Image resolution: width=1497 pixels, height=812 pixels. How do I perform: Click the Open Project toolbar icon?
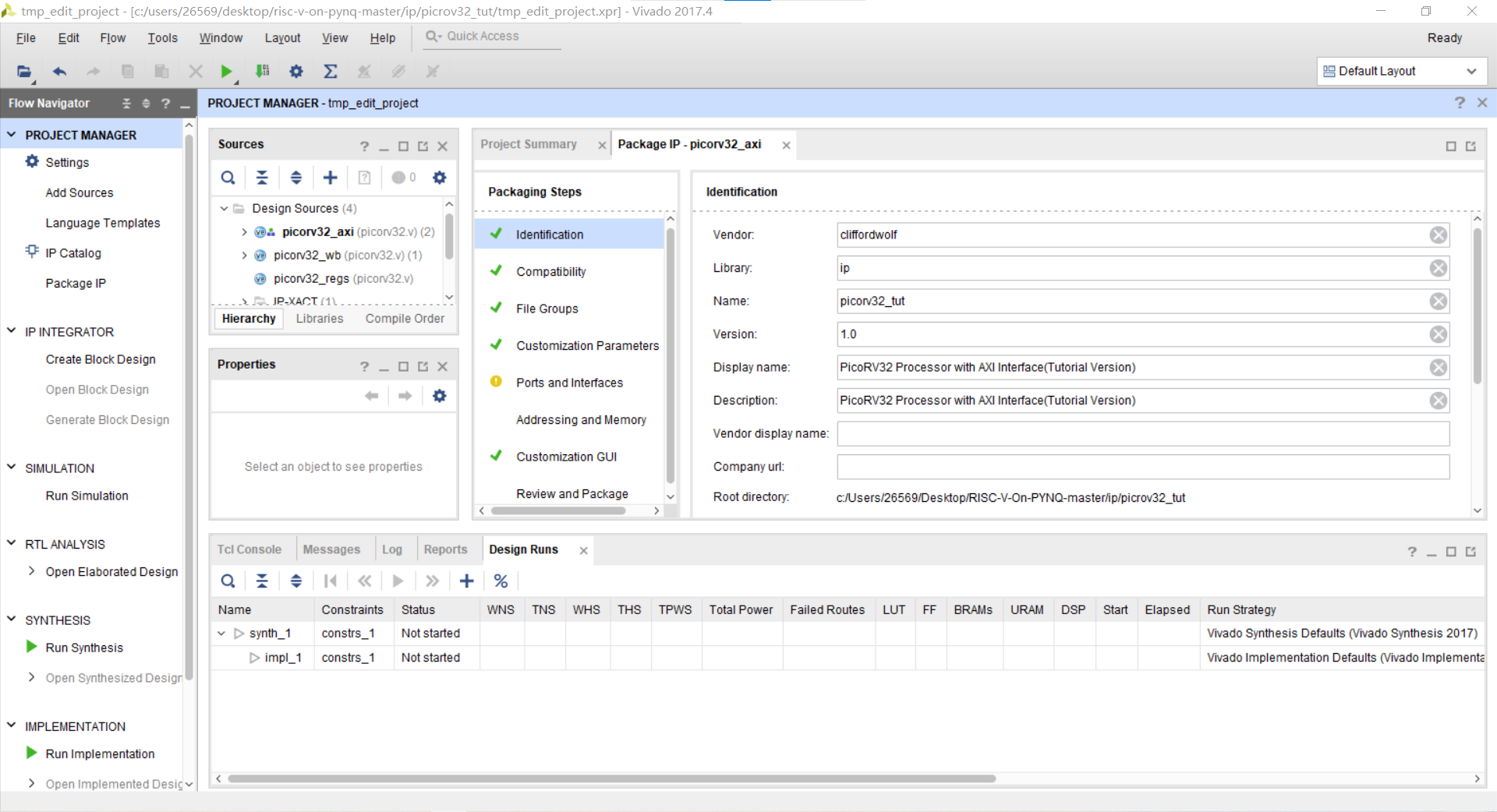24,72
